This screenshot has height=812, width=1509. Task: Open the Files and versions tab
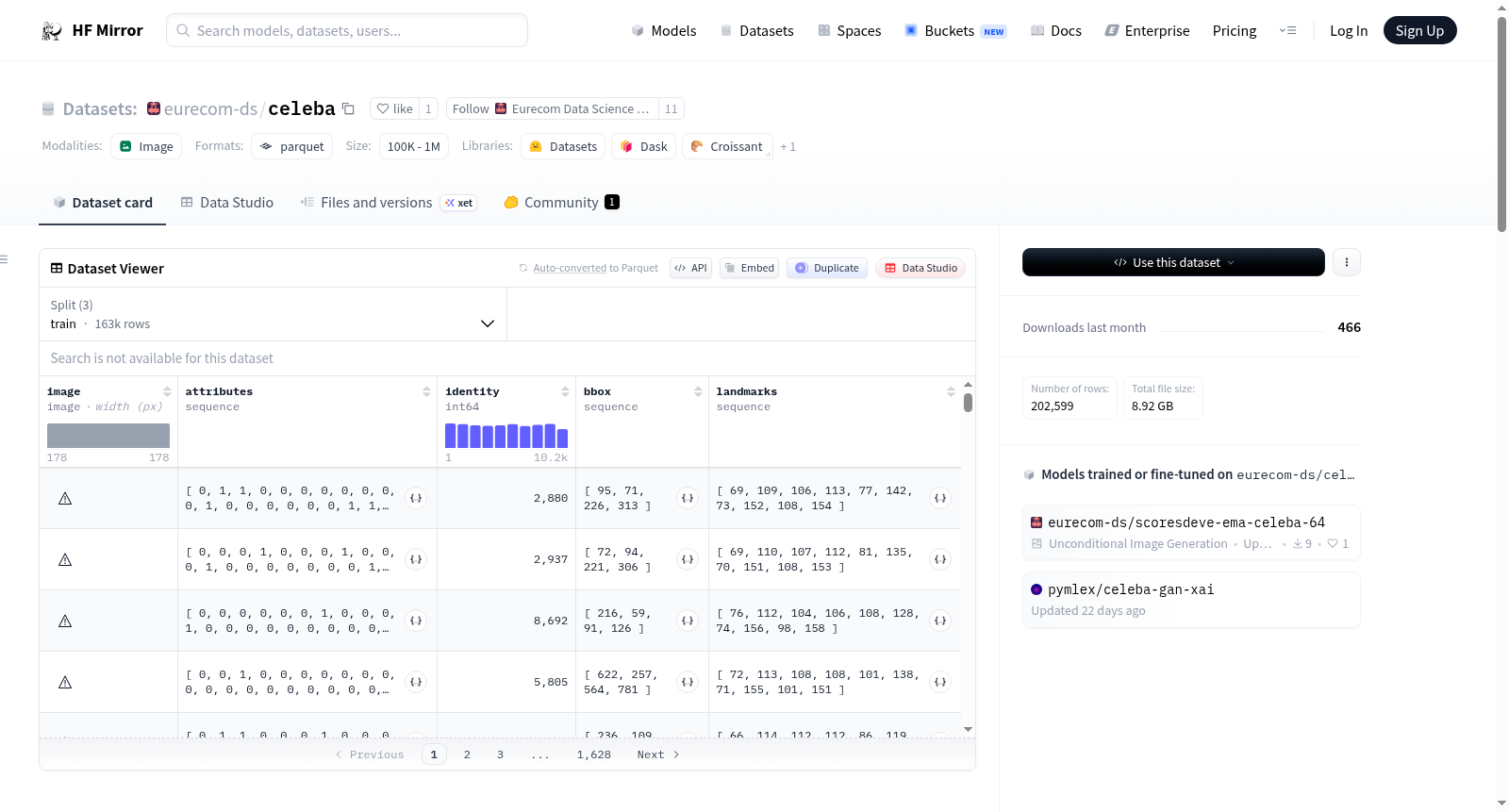[389, 203]
